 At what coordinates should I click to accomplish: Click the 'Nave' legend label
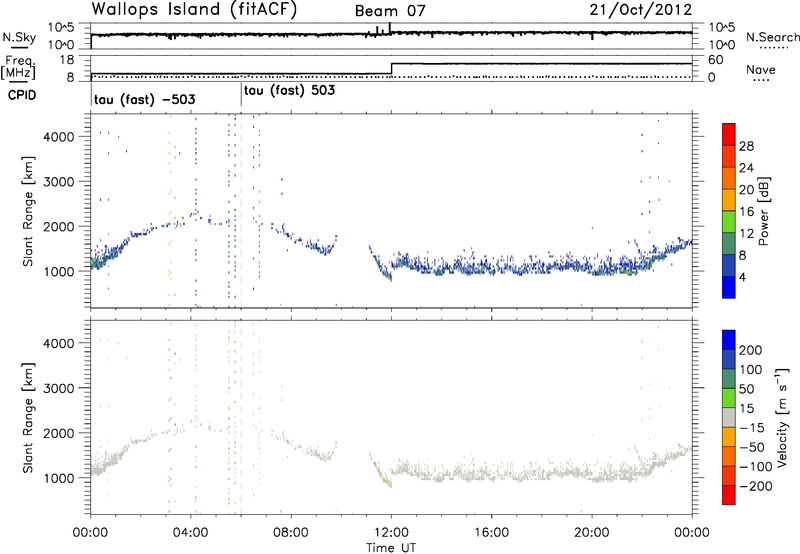pos(761,69)
